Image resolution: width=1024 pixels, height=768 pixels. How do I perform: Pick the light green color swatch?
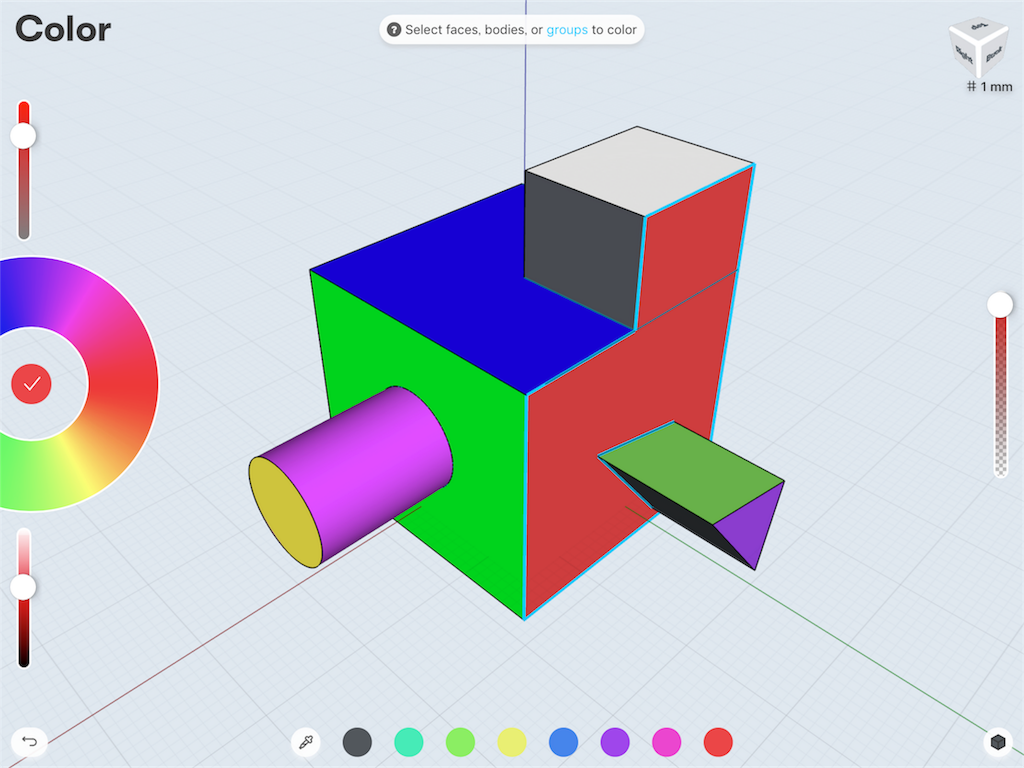coord(460,742)
